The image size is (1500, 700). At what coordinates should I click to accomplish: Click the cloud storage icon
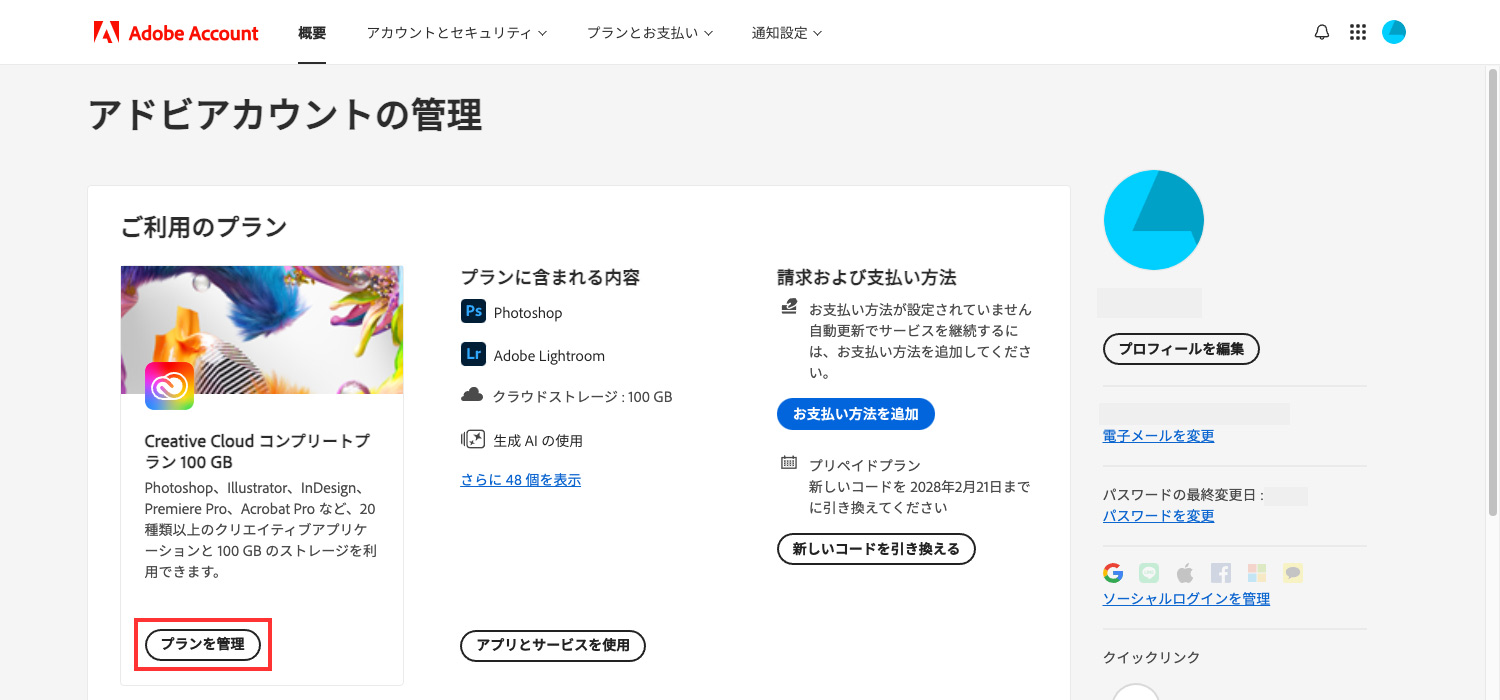point(472,395)
